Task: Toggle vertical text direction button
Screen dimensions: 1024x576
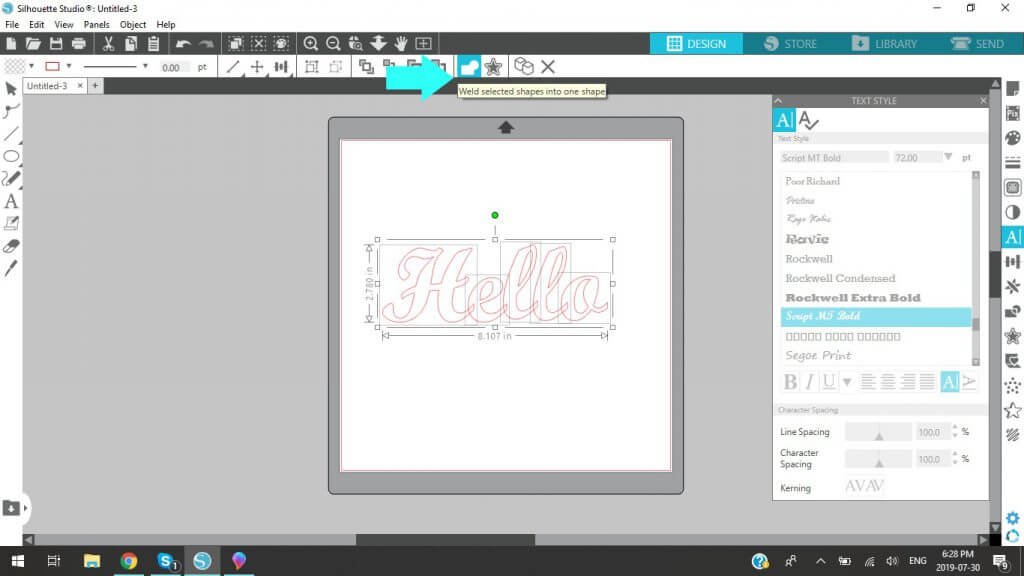Action: tap(969, 381)
